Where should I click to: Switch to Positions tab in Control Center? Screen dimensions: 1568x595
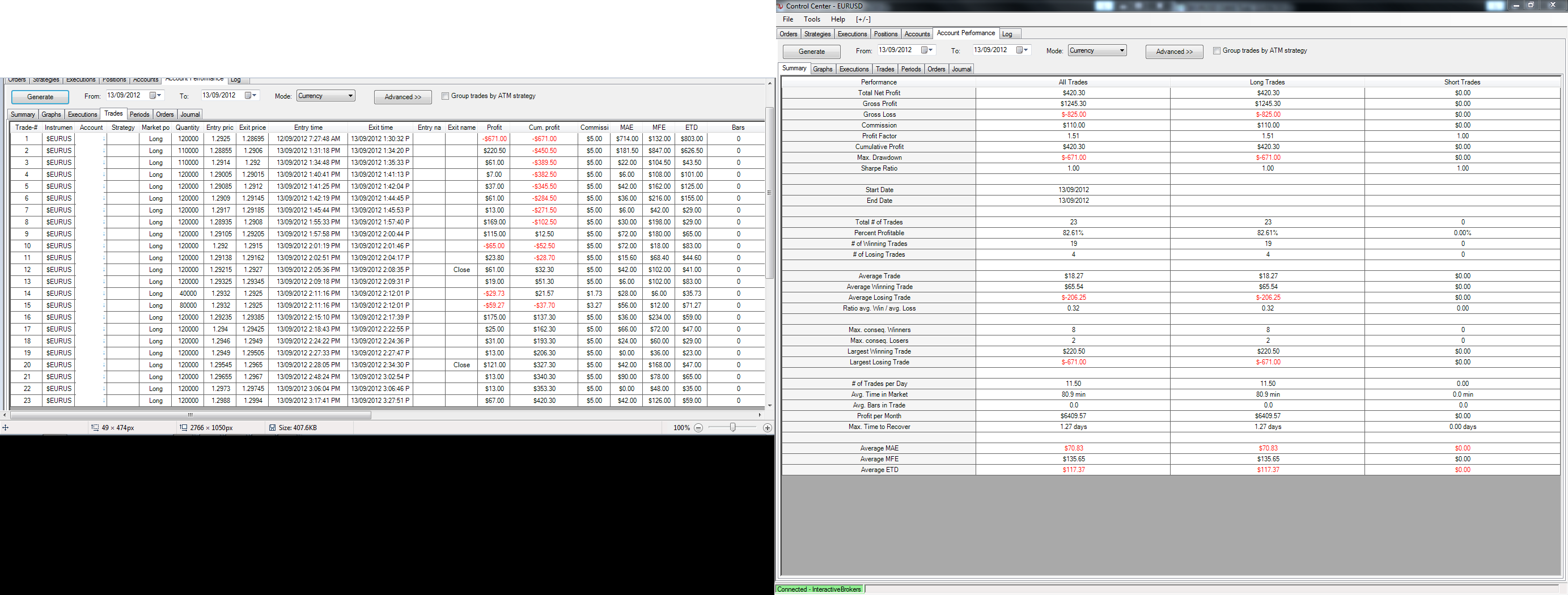tap(885, 34)
